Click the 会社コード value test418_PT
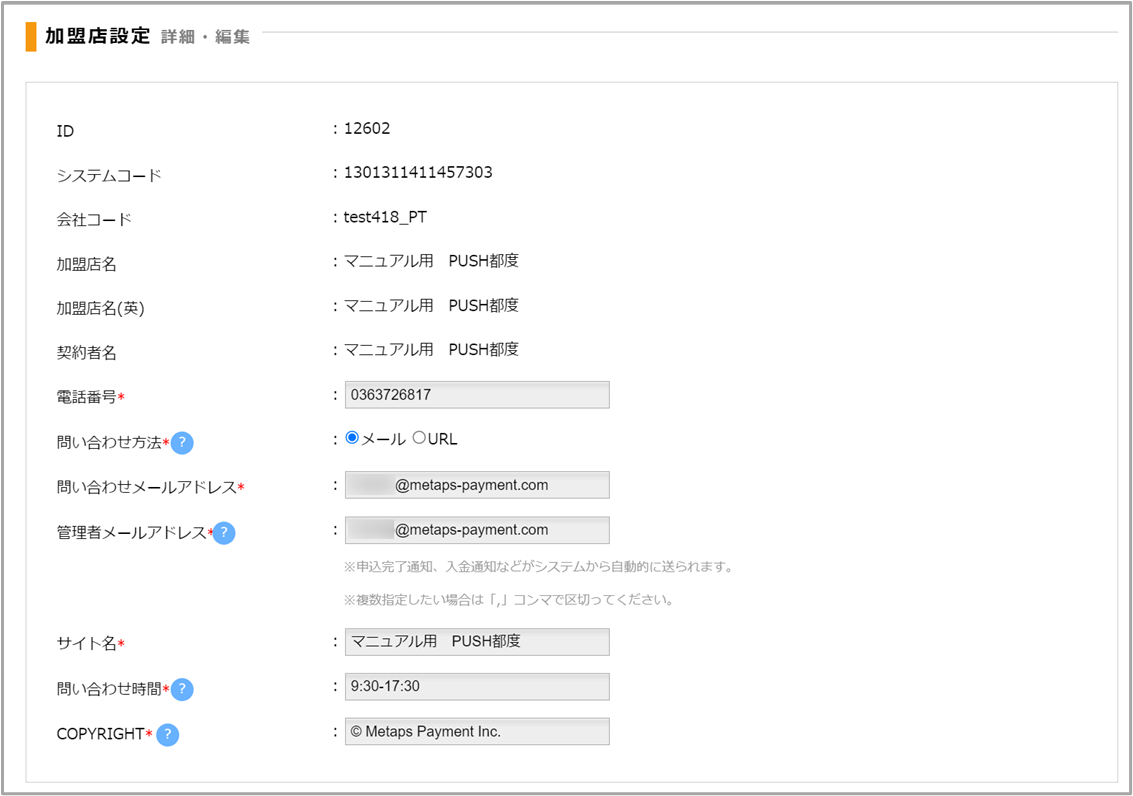The height and width of the screenshot is (796, 1133). click(385, 217)
